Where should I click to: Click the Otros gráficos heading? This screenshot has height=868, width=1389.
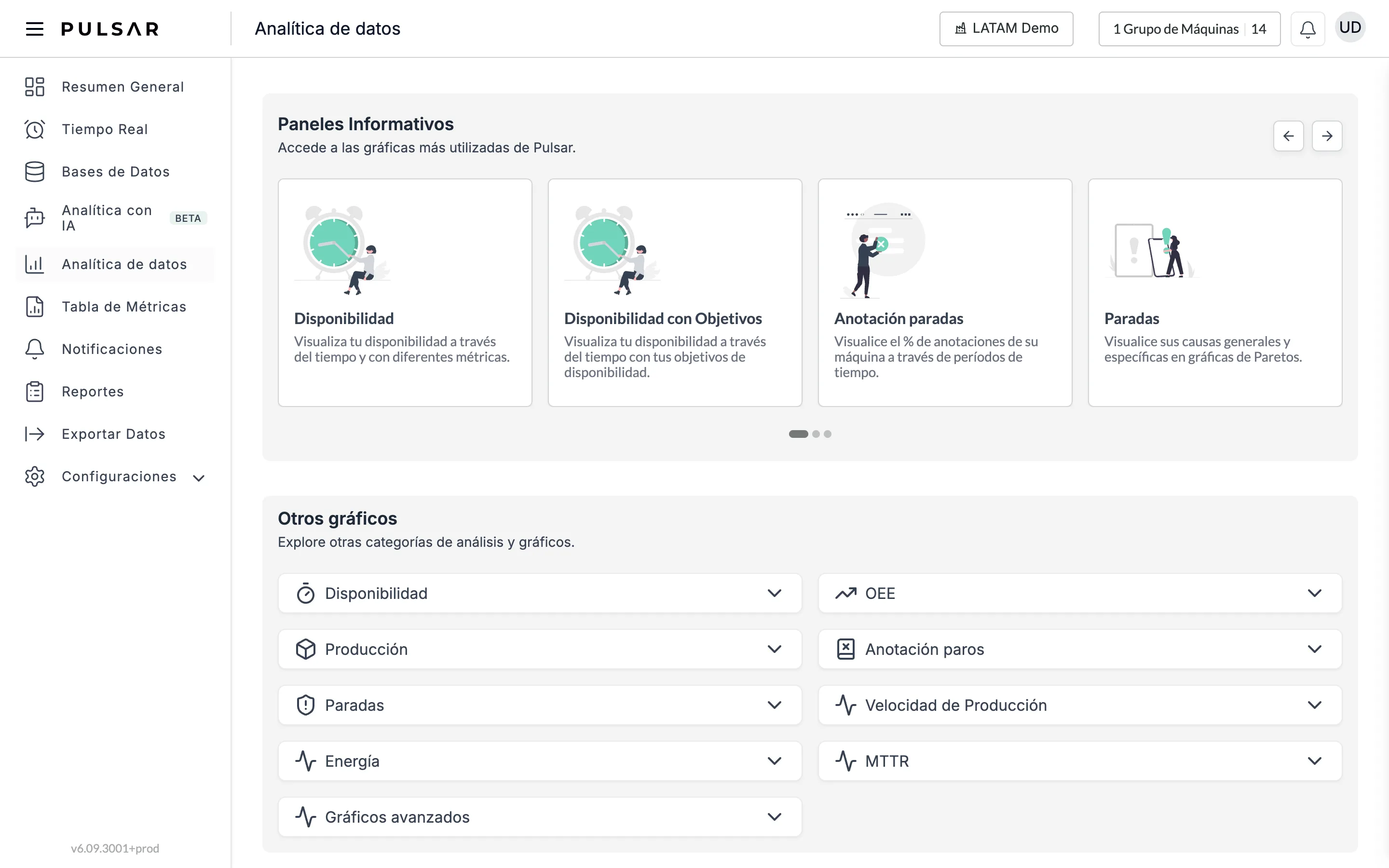(x=338, y=518)
